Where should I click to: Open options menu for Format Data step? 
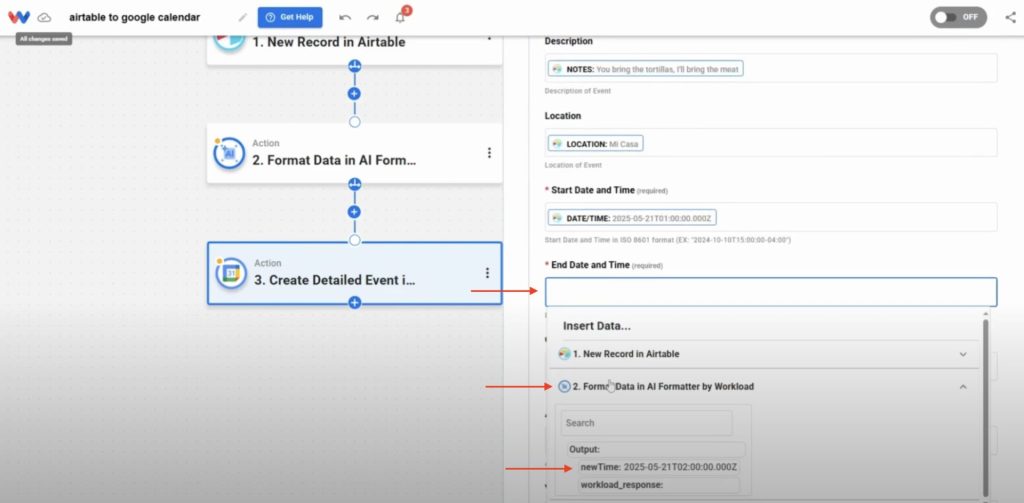[489, 153]
